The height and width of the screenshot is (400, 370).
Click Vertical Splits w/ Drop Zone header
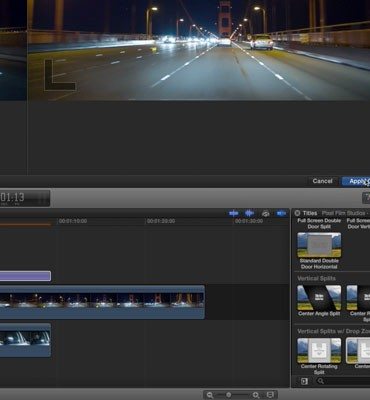[333, 331]
